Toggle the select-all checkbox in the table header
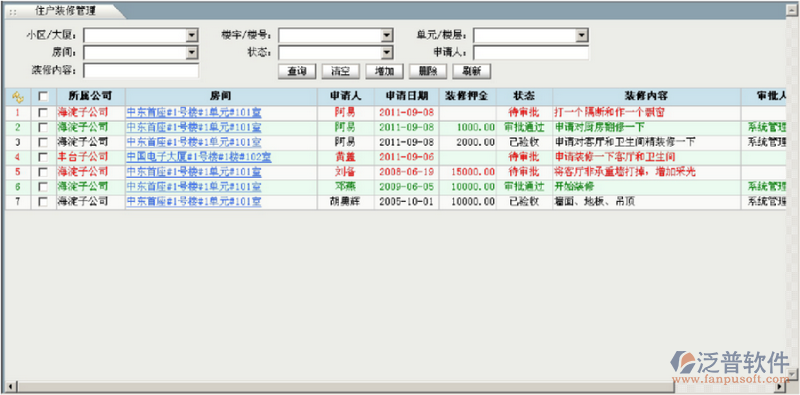Image resolution: width=800 pixels, height=395 pixels. coord(43,96)
